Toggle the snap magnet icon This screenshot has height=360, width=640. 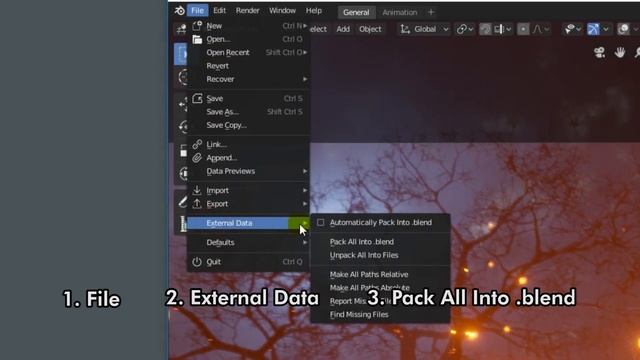click(485, 29)
